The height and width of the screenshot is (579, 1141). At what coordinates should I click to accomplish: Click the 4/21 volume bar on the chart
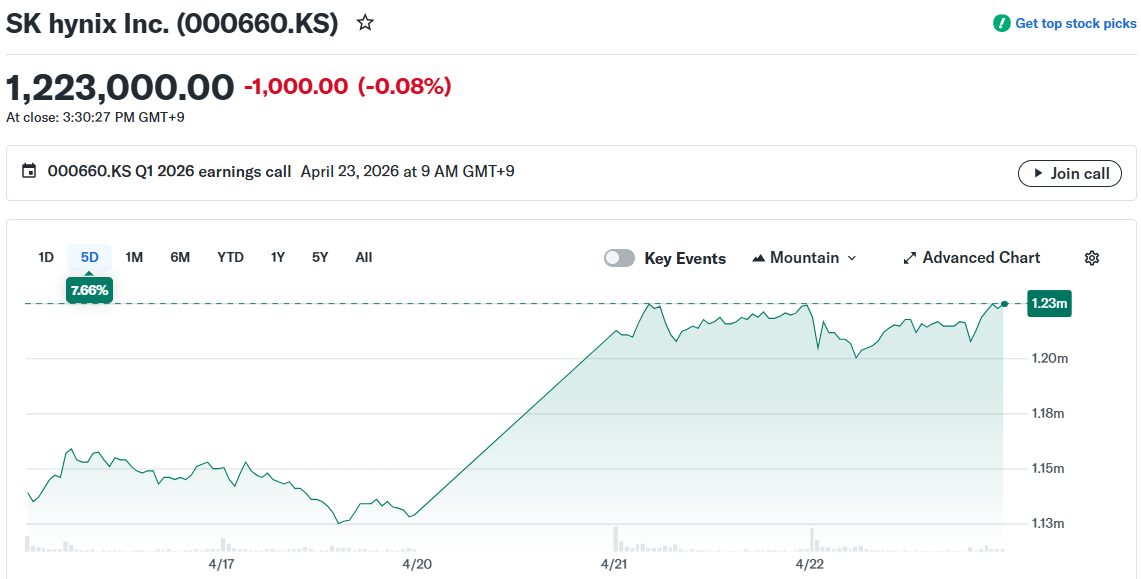(x=615, y=540)
